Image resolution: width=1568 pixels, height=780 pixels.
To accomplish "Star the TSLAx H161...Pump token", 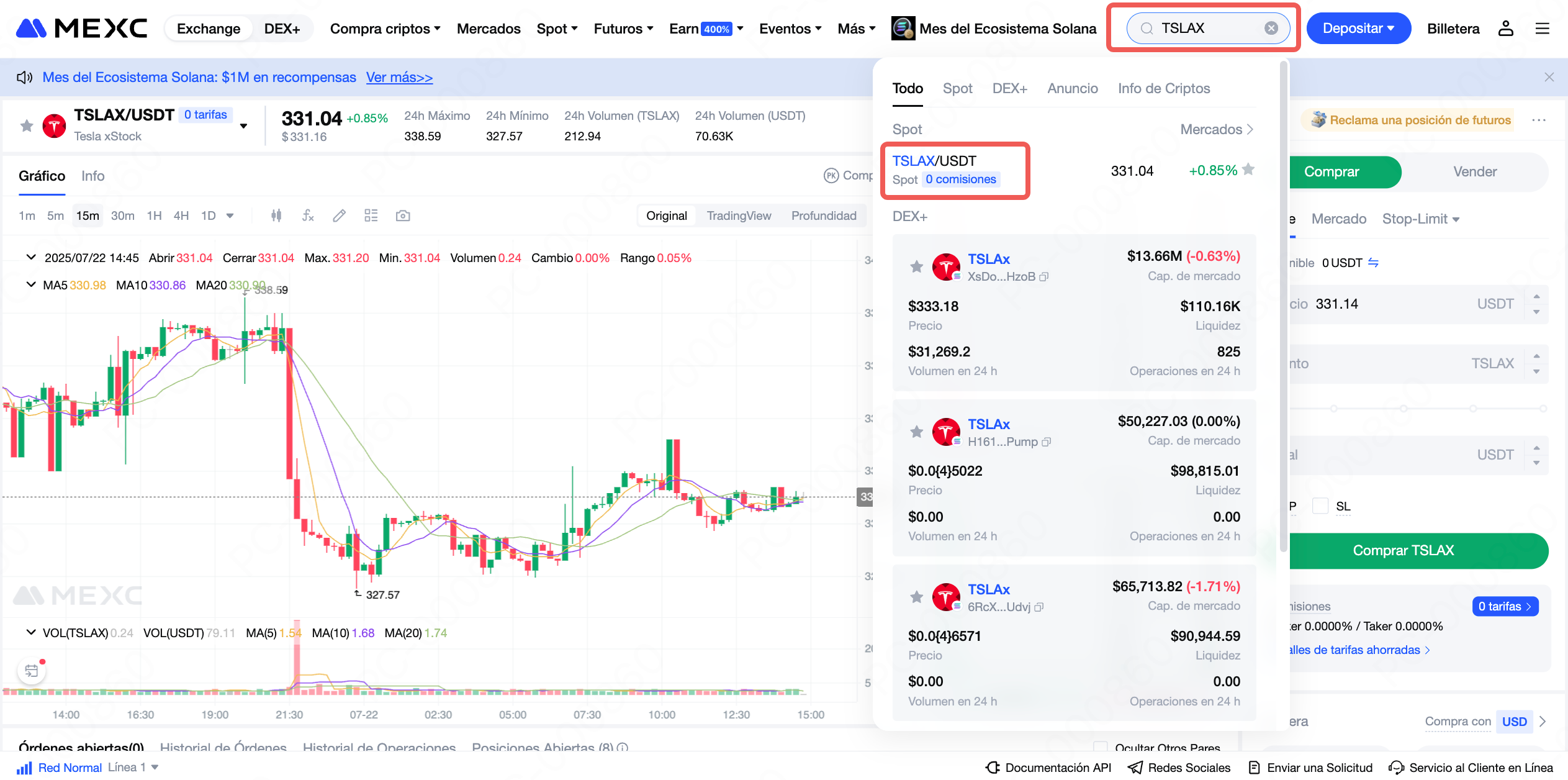I will (x=917, y=432).
